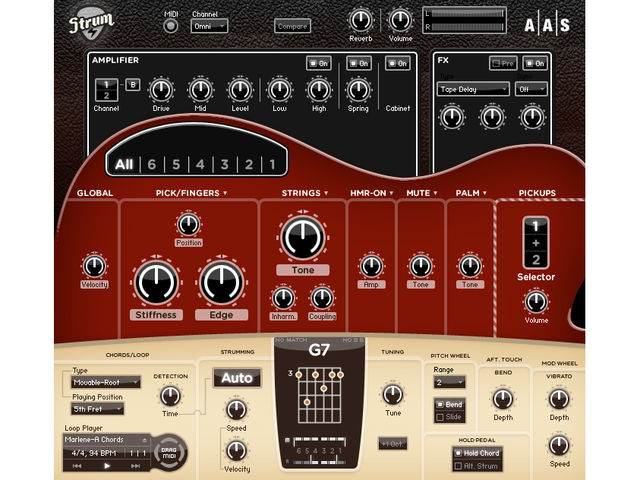Click the Global Velocity knob
640x480 pixels.
(94, 266)
